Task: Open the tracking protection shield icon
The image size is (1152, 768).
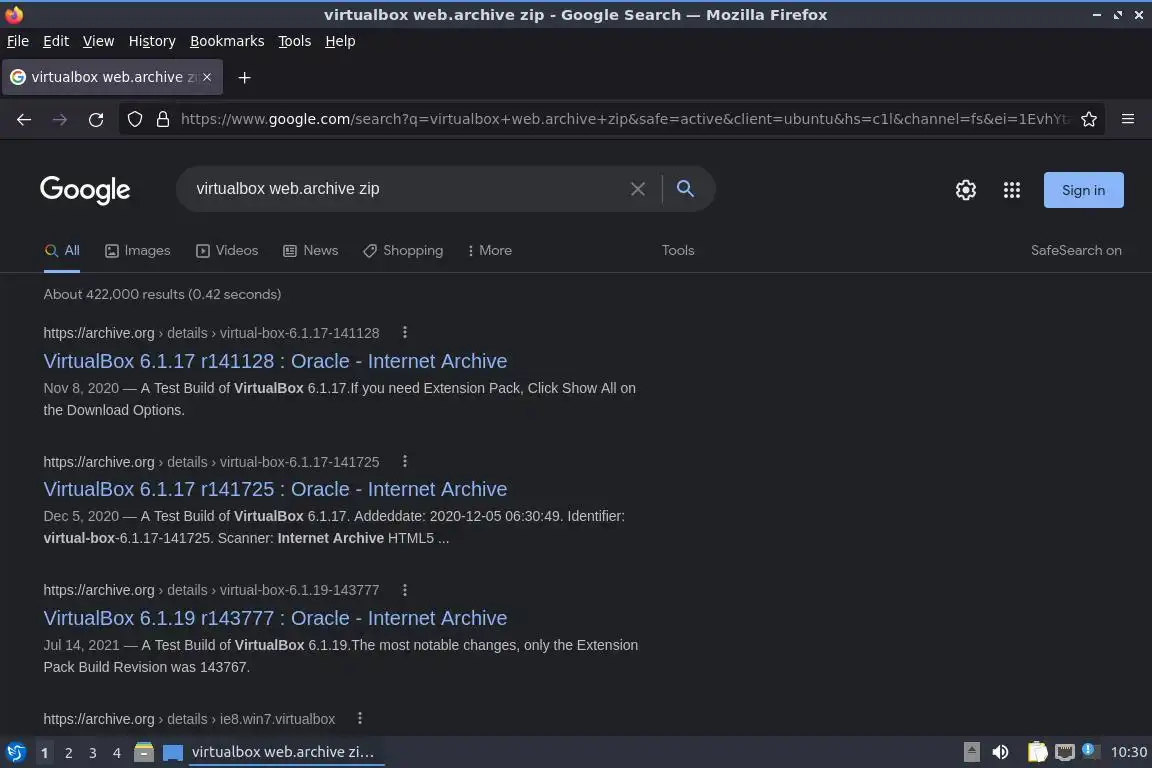Action: click(134, 119)
